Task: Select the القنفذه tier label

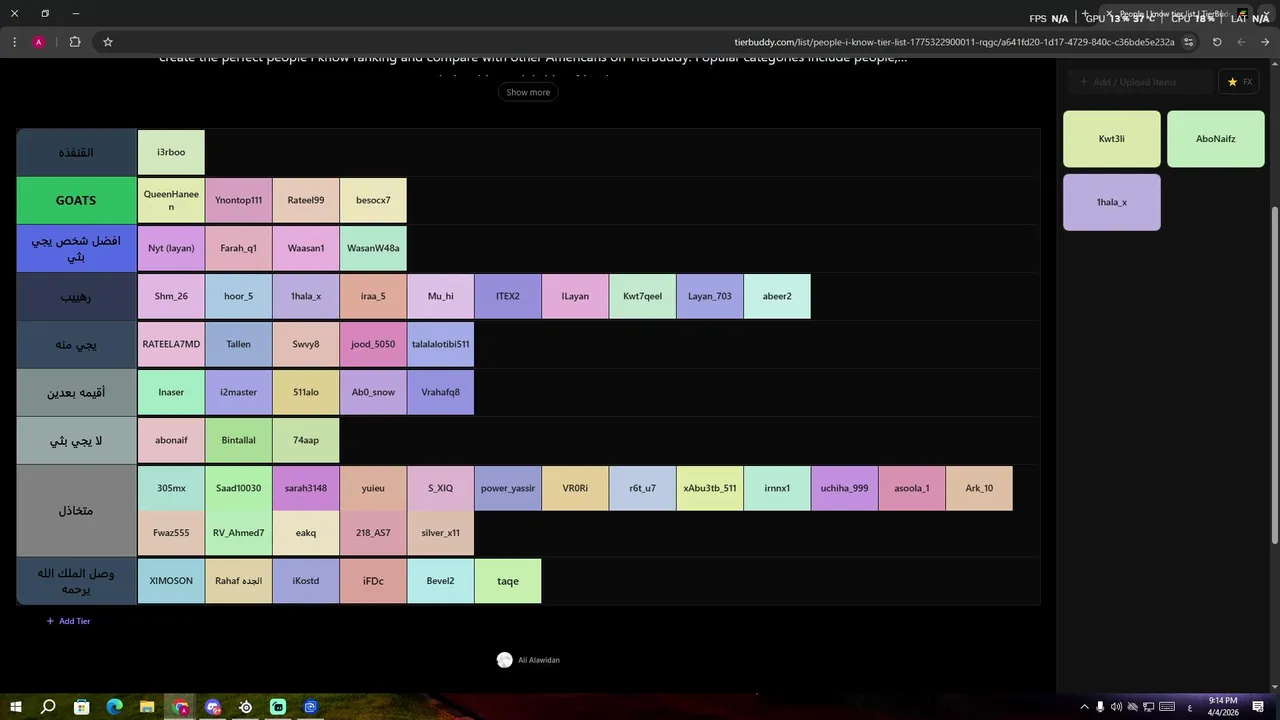Action: pos(76,152)
